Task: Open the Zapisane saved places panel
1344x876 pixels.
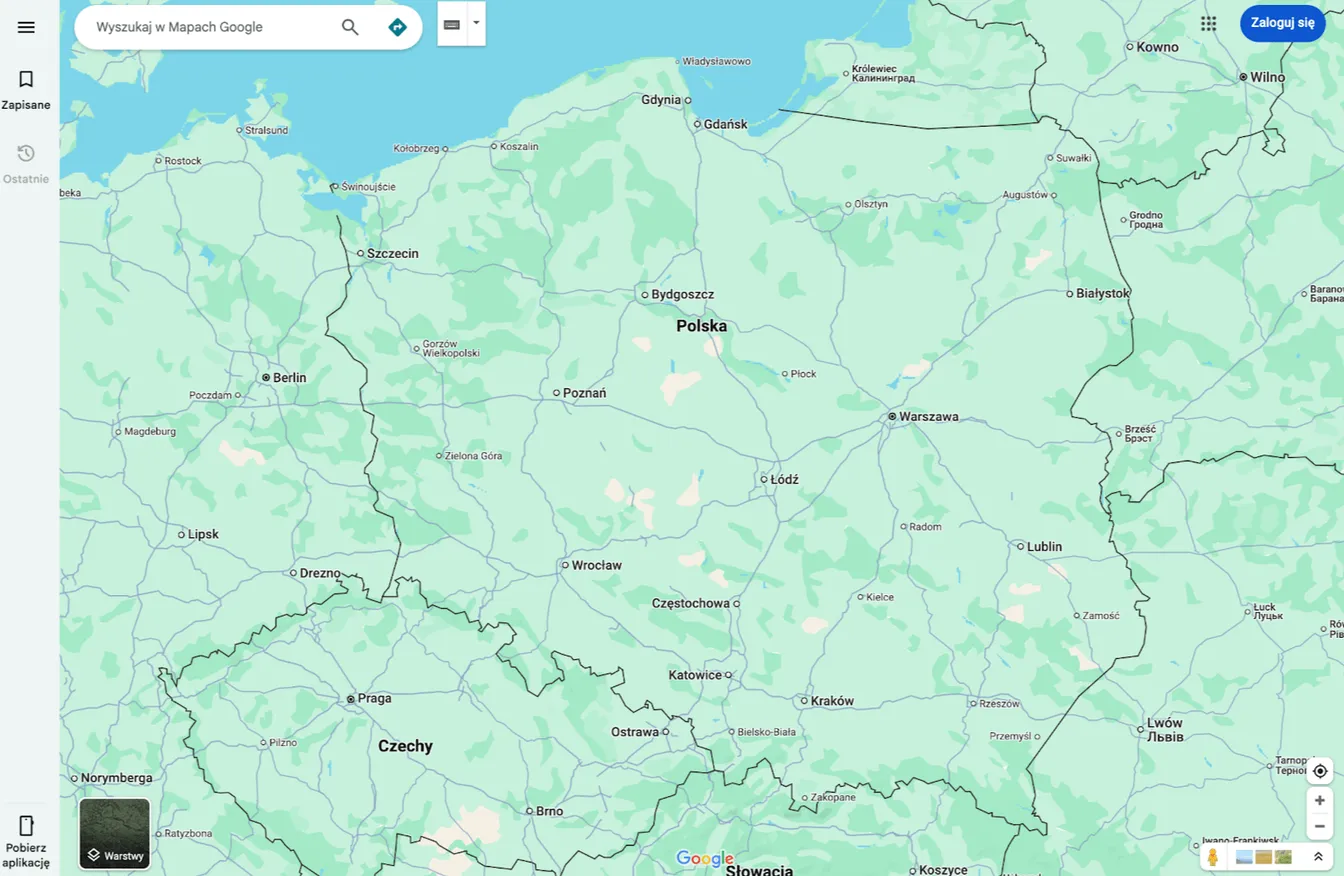Action: click(26, 89)
